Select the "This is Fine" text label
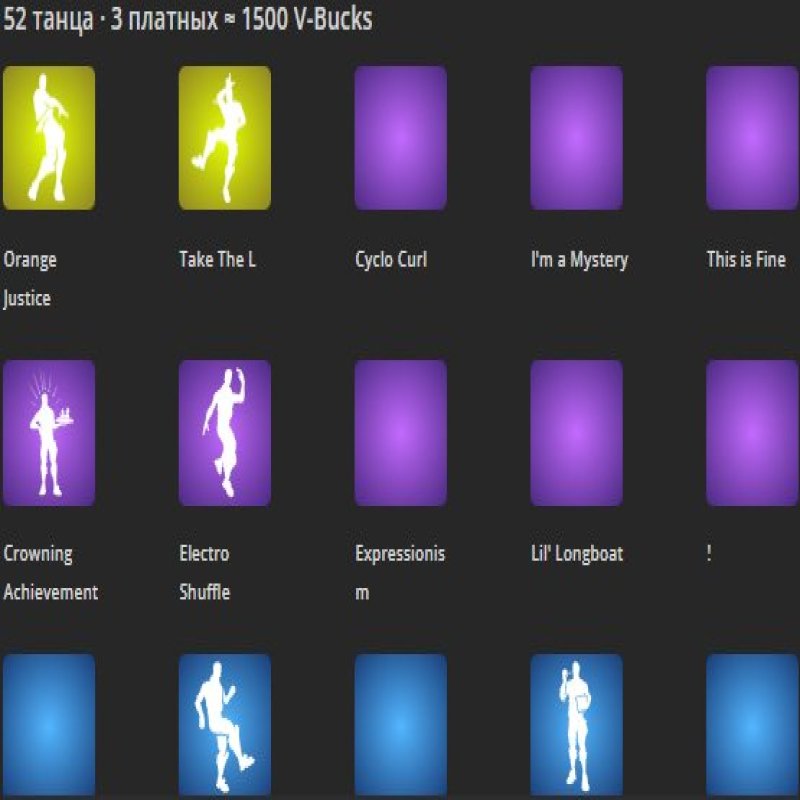 click(x=746, y=260)
